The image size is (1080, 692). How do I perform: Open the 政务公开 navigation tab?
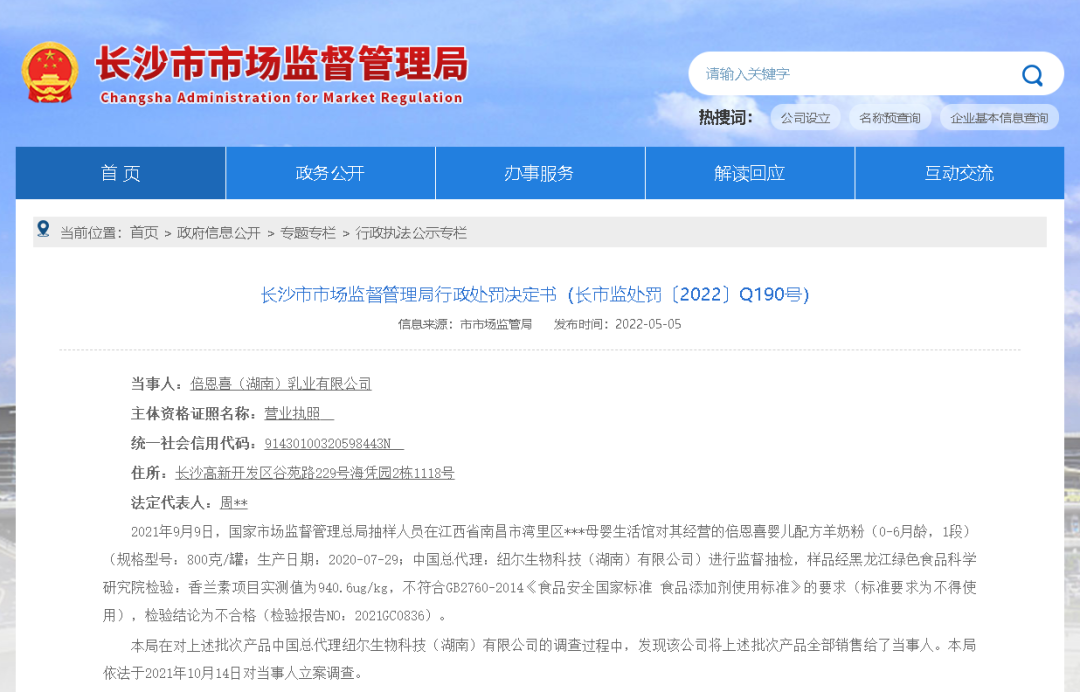click(x=330, y=173)
